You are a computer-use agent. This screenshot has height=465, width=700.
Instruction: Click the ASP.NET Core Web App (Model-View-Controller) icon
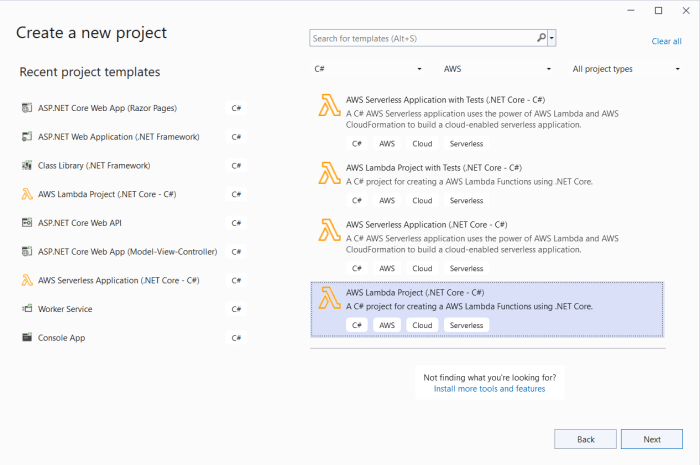coord(27,252)
